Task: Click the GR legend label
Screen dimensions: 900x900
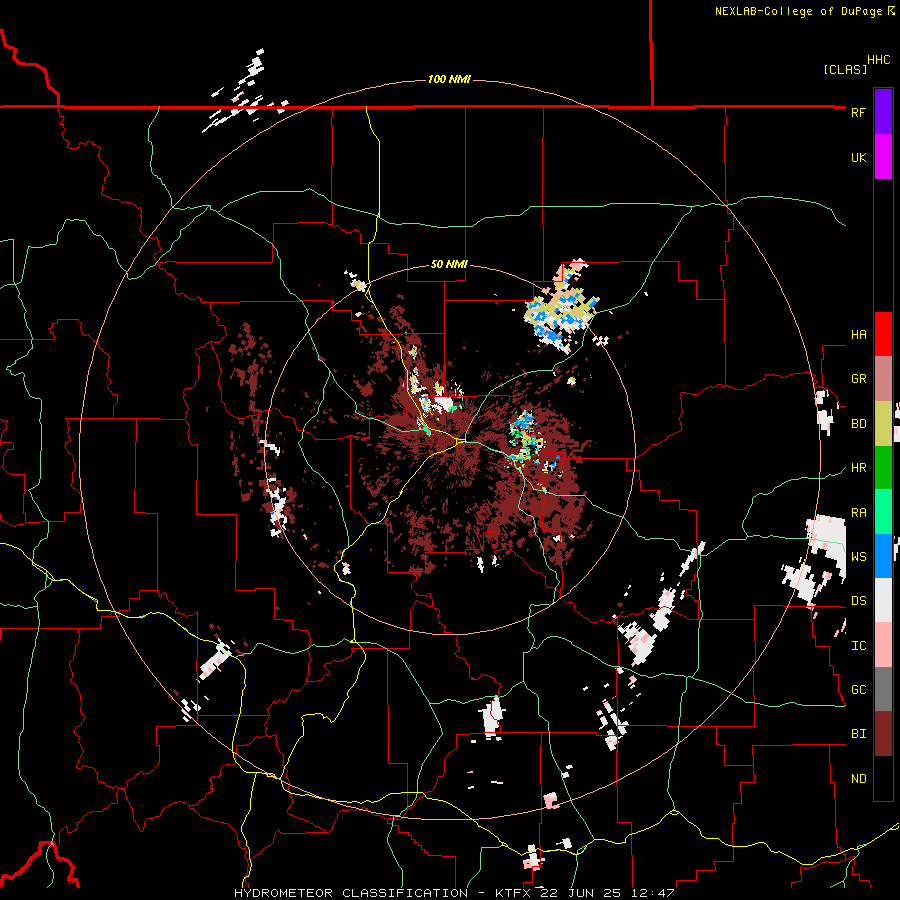Action: (x=858, y=379)
